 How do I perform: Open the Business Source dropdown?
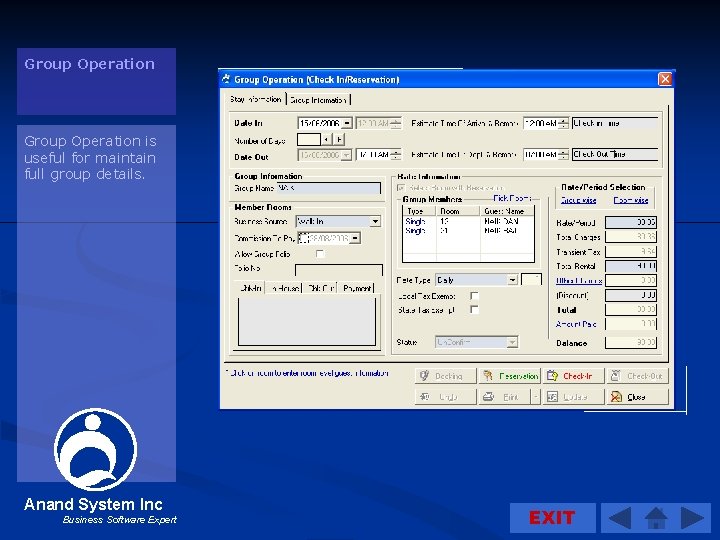tap(375, 221)
